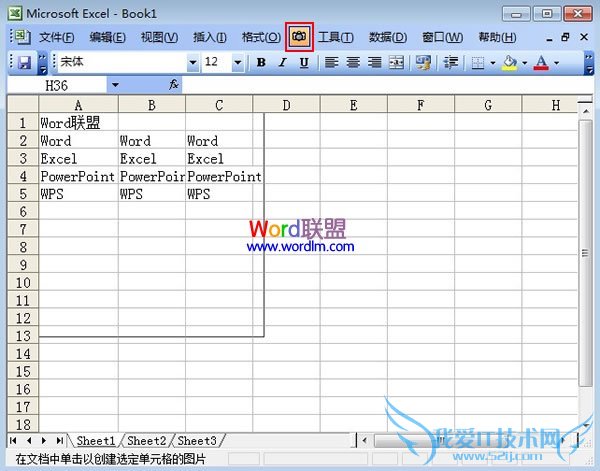This screenshot has height=471, width=600.
Task: Select column A header
Action: click(x=78, y=104)
